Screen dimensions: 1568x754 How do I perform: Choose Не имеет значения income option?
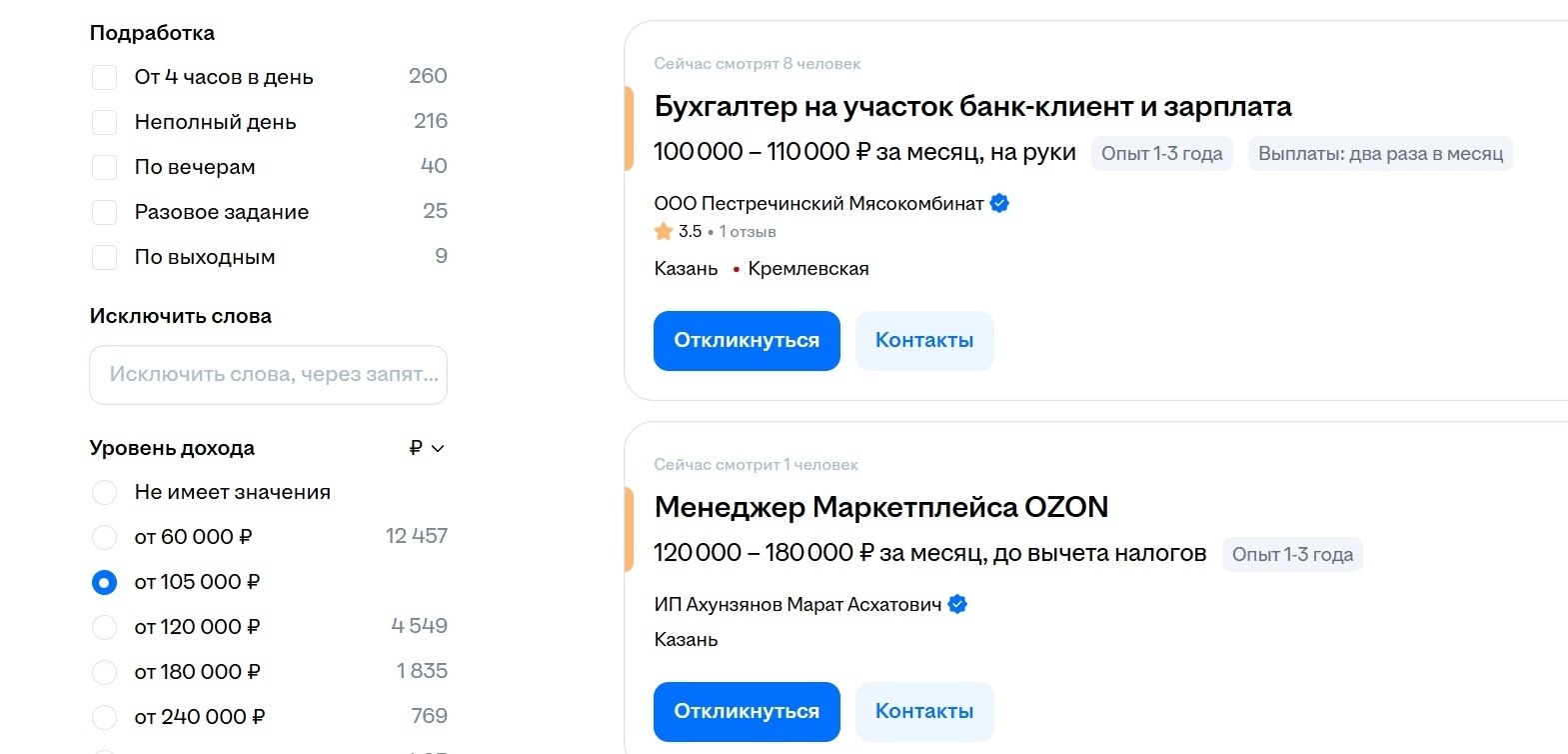coord(104,492)
